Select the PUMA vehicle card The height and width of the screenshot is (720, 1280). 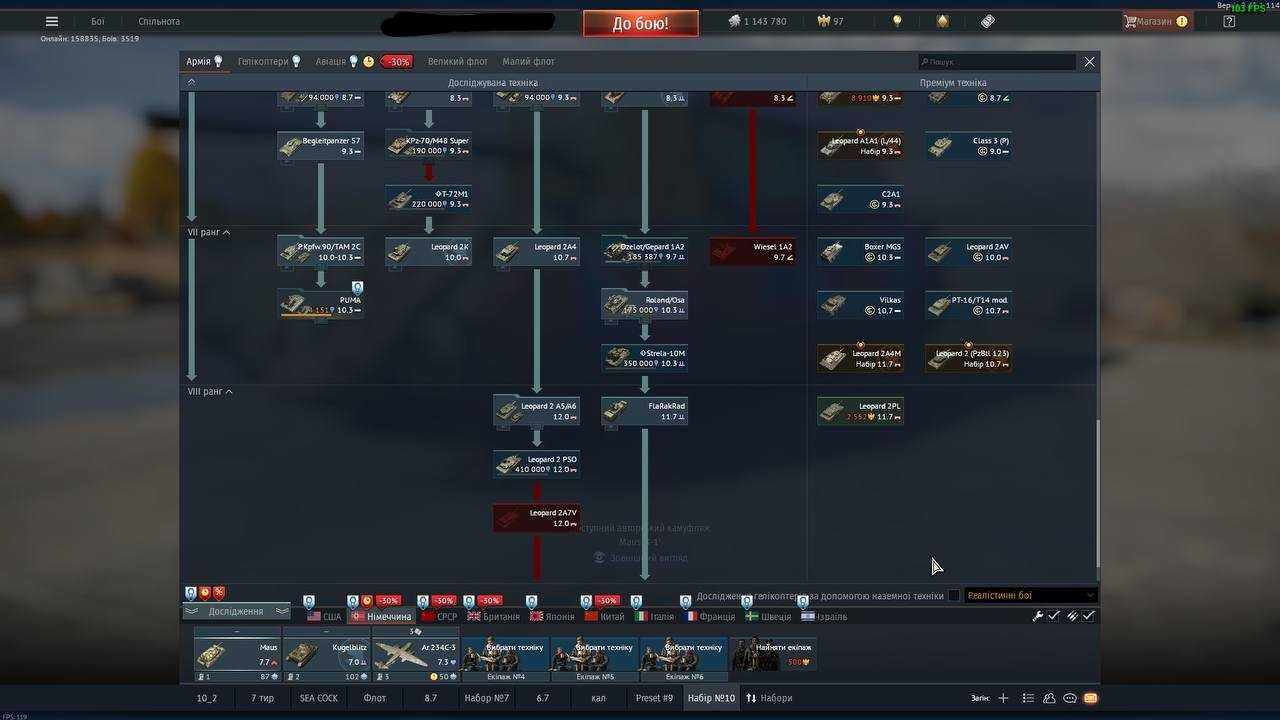tap(320, 305)
